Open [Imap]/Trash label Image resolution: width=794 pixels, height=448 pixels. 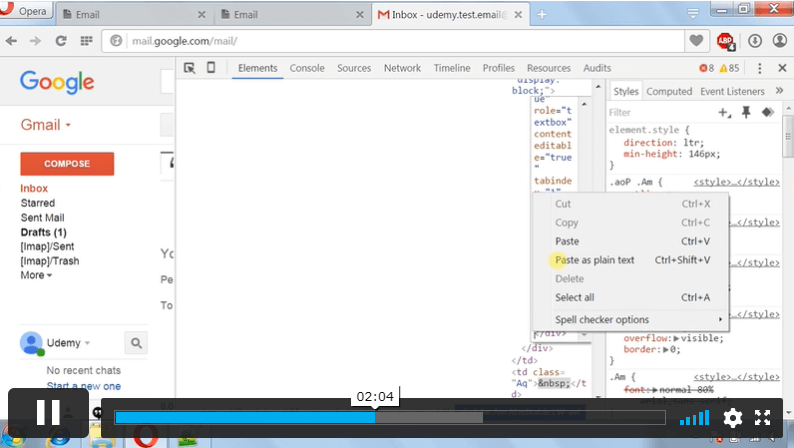coord(50,261)
